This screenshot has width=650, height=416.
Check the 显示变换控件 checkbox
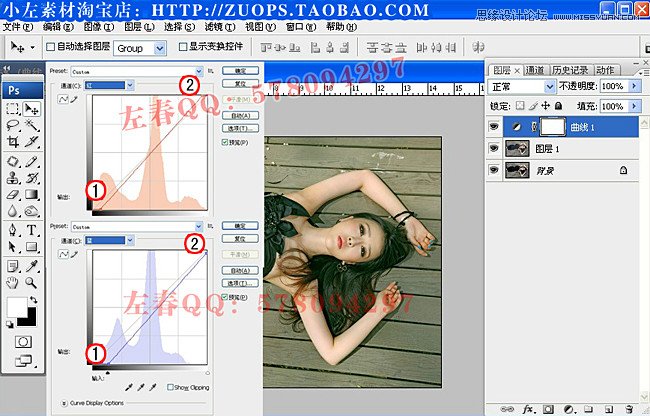tap(182, 47)
